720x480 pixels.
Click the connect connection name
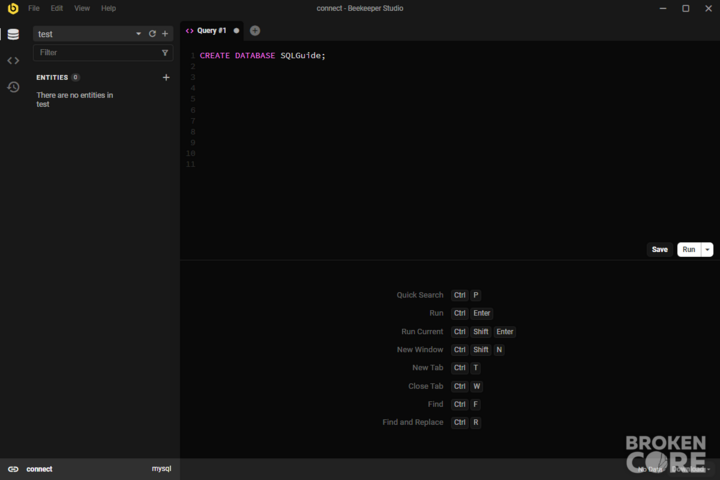pyautogui.click(x=39, y=469)
